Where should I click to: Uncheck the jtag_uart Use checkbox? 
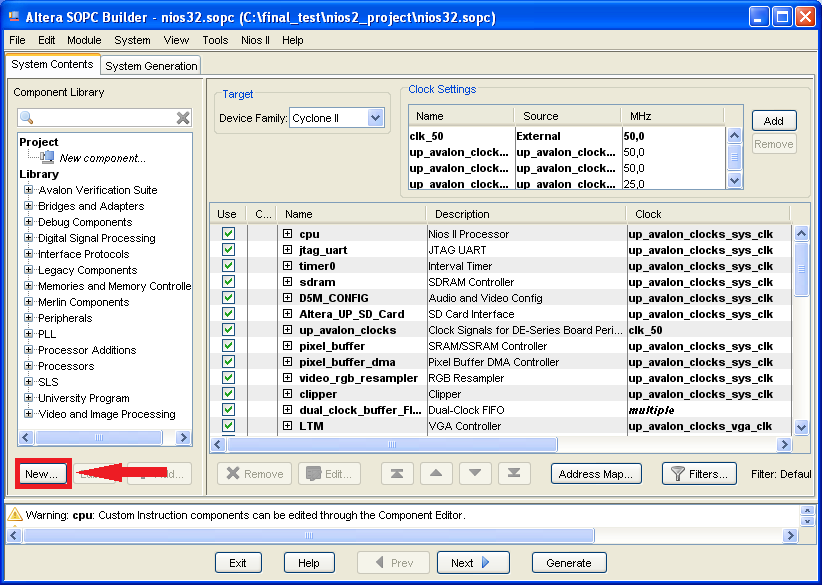coord(228,250)
